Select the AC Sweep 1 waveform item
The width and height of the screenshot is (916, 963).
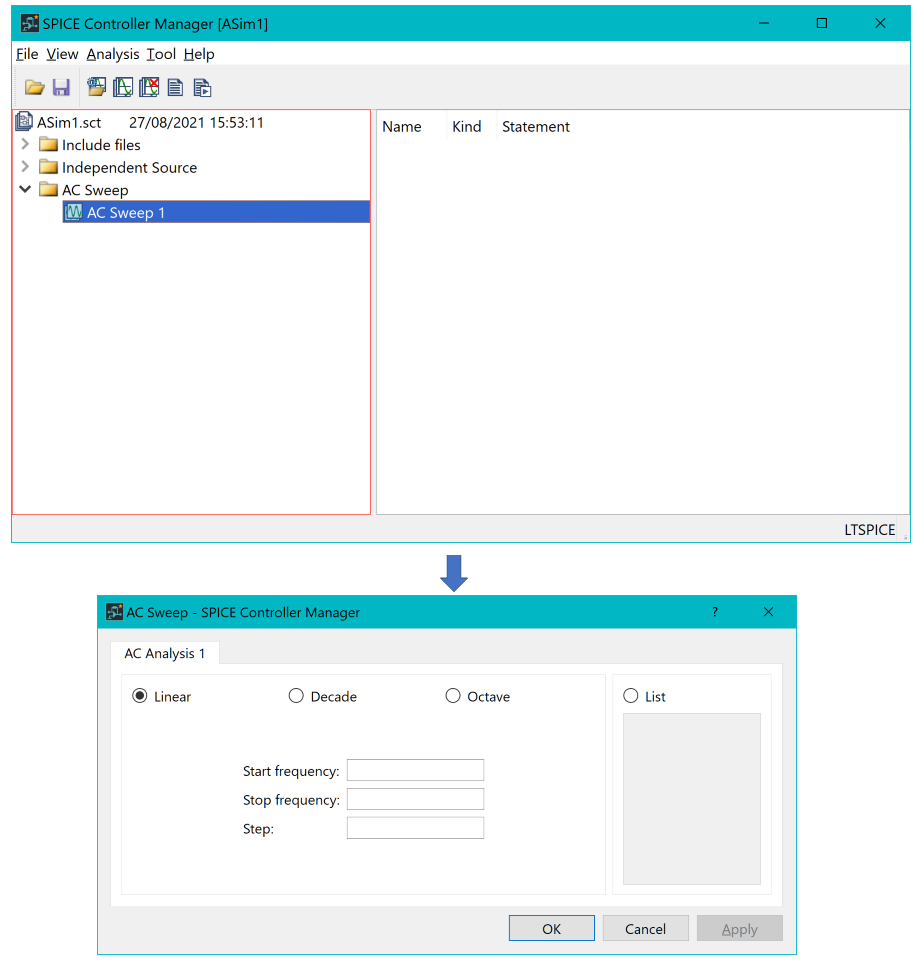click(x=125, y=212)
